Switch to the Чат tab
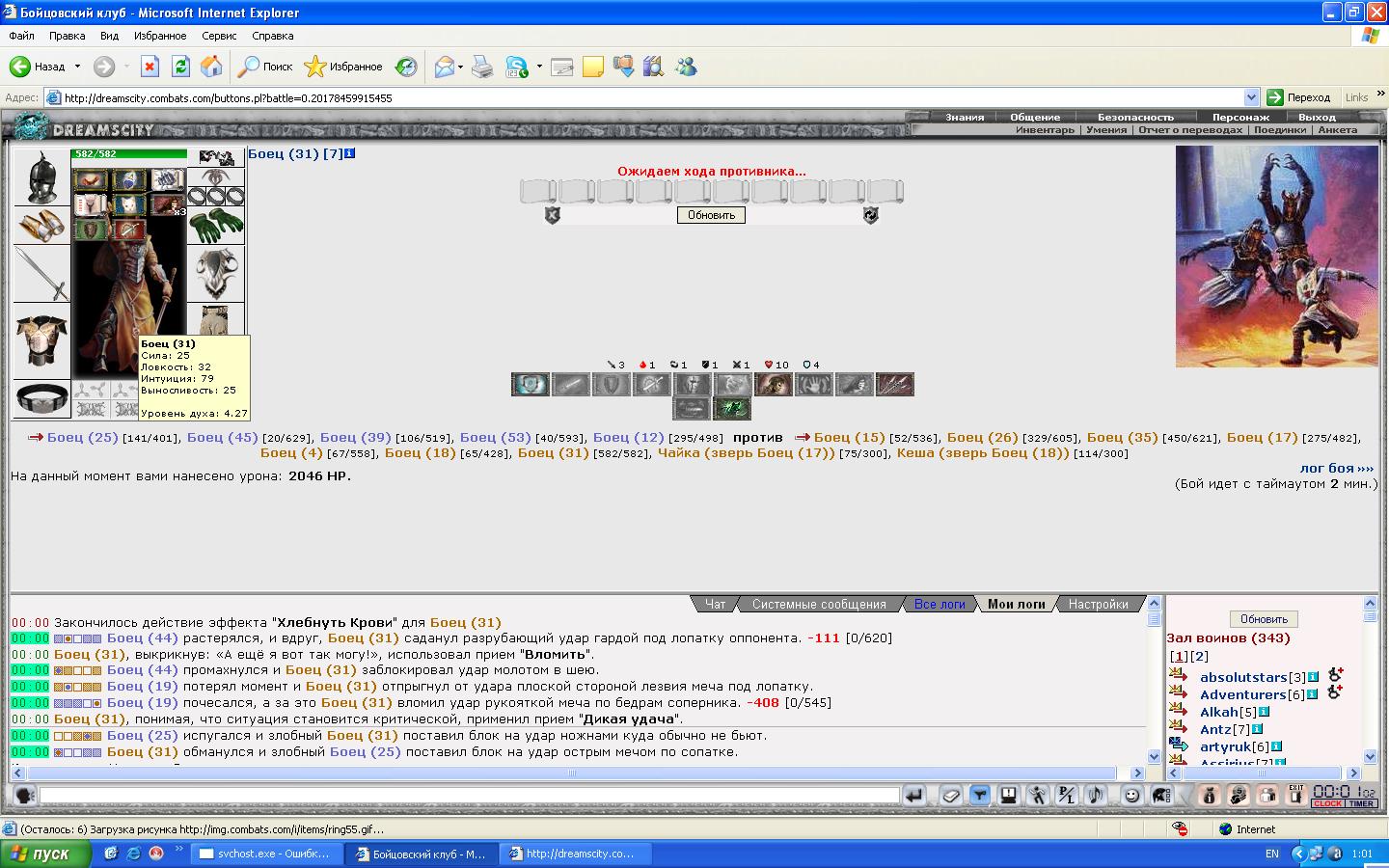Image resolution: width=1389 pixels, height=868 pixels. click(715, 604)
